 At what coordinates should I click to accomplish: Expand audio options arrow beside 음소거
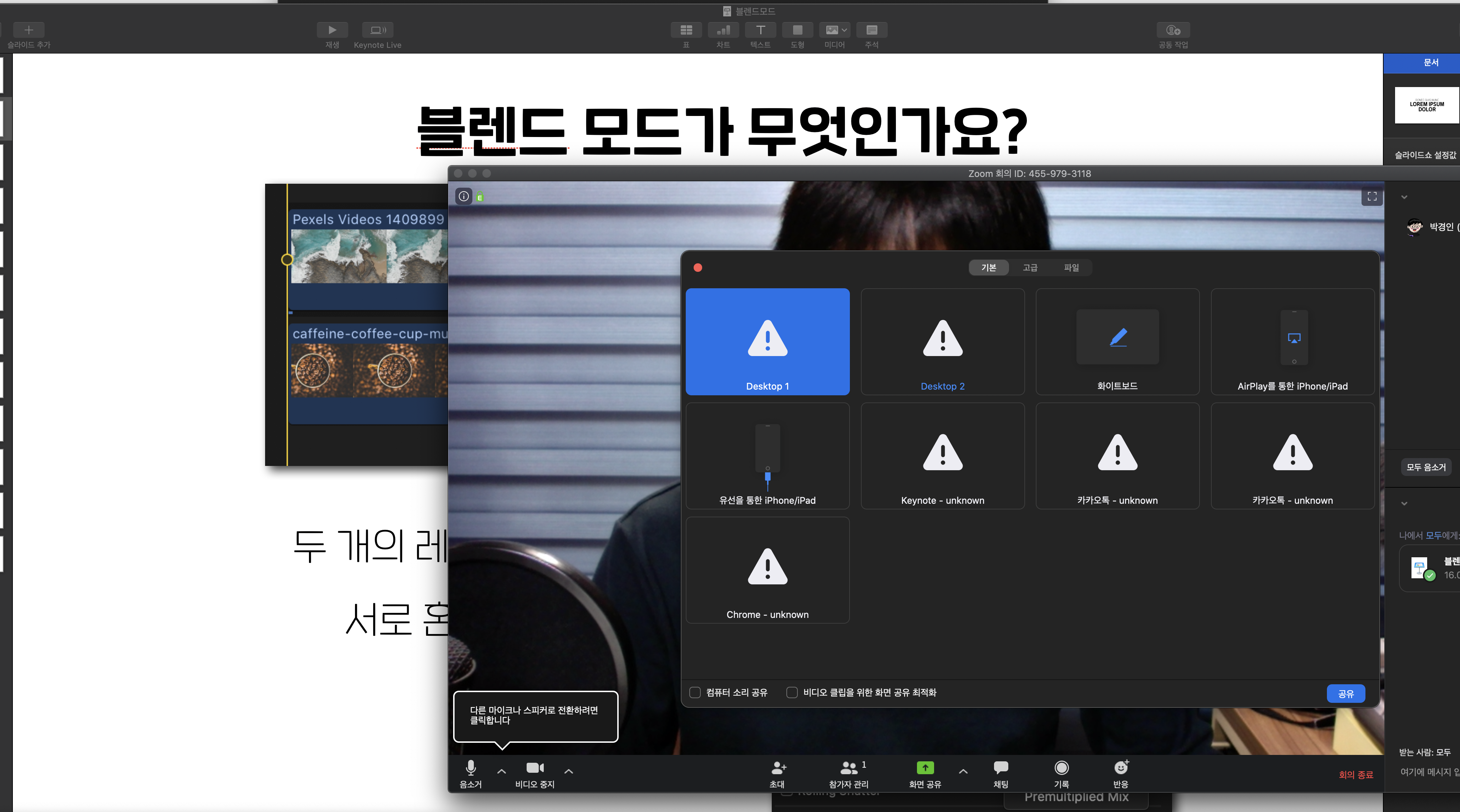tap(502, 771)
